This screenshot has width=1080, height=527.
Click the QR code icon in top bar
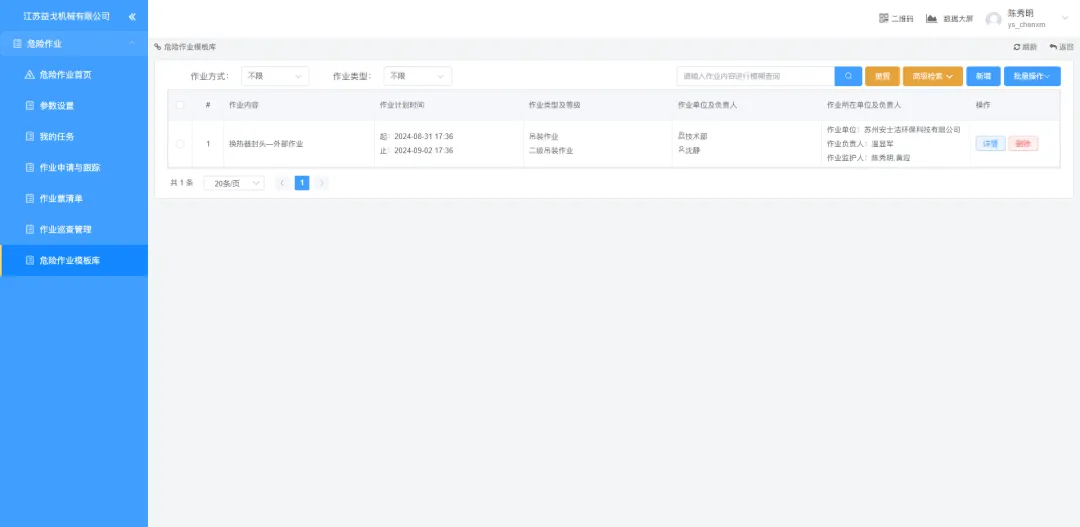pyautogui.click(x=884, y=18)
